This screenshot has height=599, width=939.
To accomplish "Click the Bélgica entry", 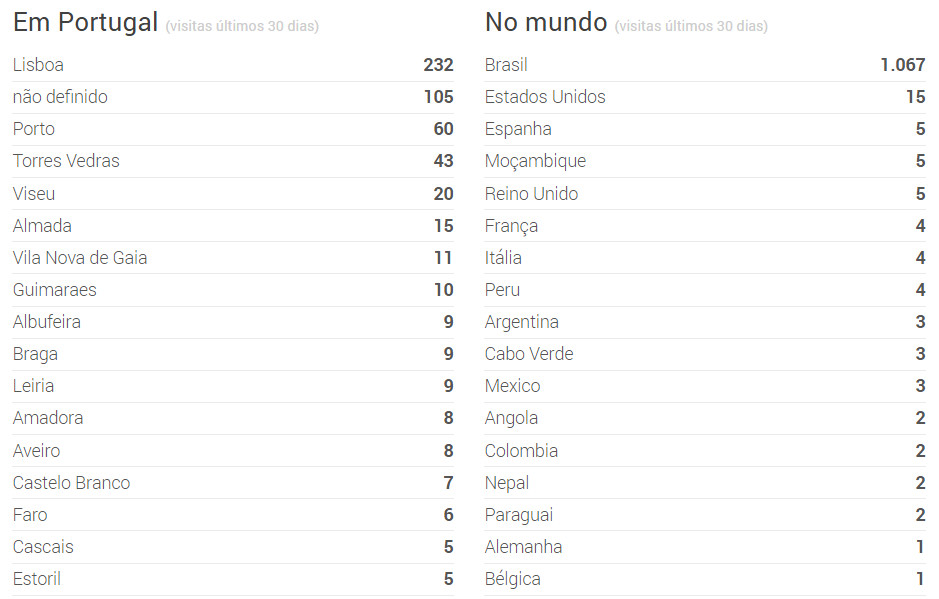I will tap(513, 579).
